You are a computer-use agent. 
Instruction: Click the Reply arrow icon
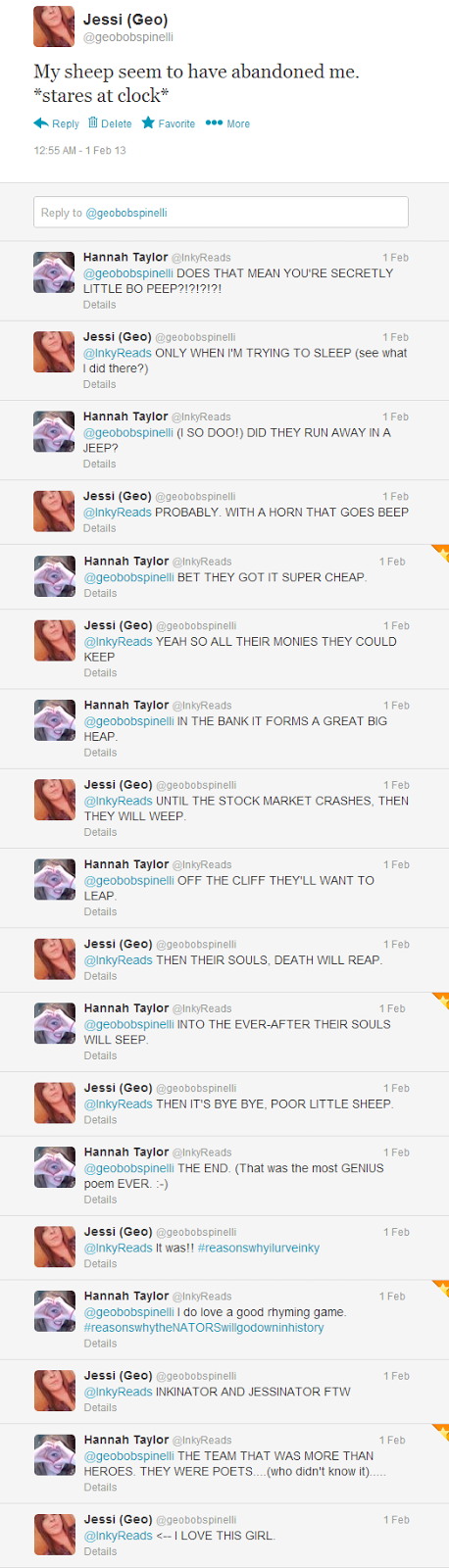coord(40,123)
